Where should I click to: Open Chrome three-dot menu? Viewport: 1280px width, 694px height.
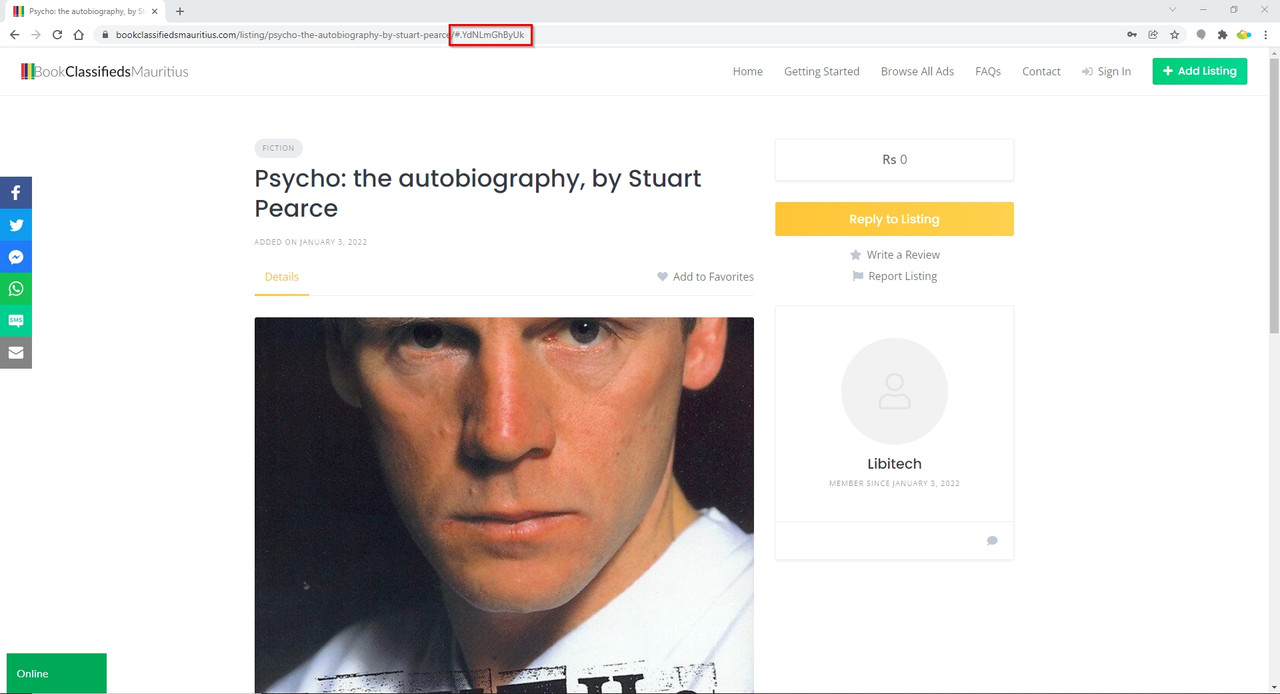click(x=1266, y=35)
